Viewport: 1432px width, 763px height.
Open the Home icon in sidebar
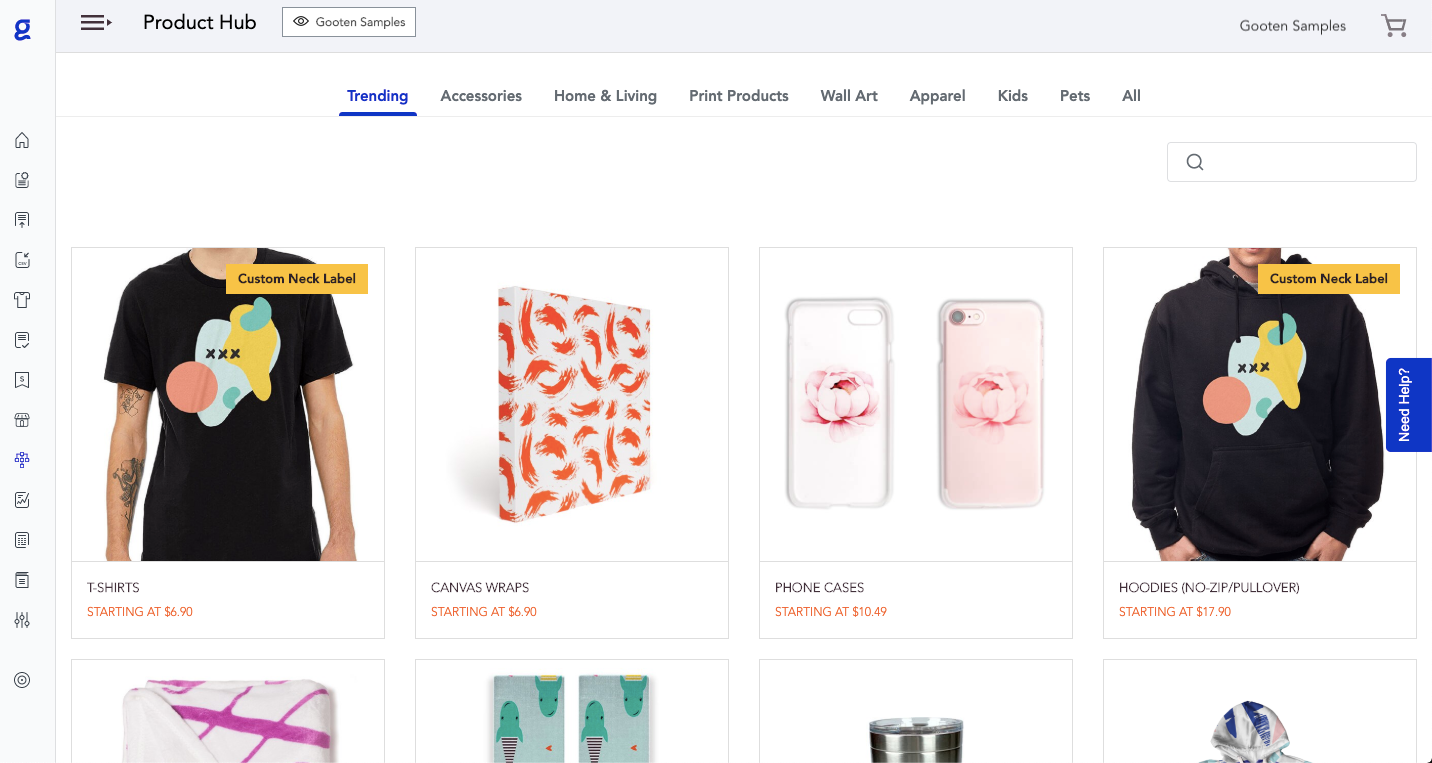point(22,140)
